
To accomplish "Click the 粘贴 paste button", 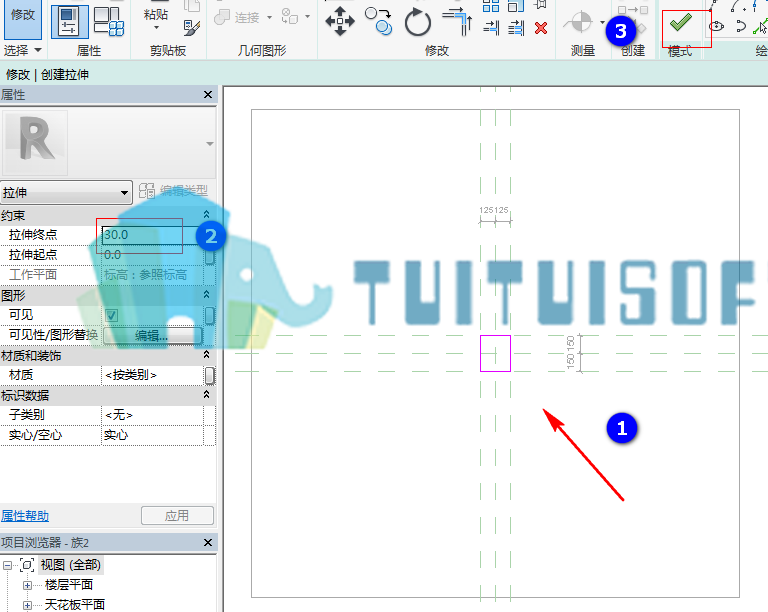I will pyautogui.click(x=156, y=15).
